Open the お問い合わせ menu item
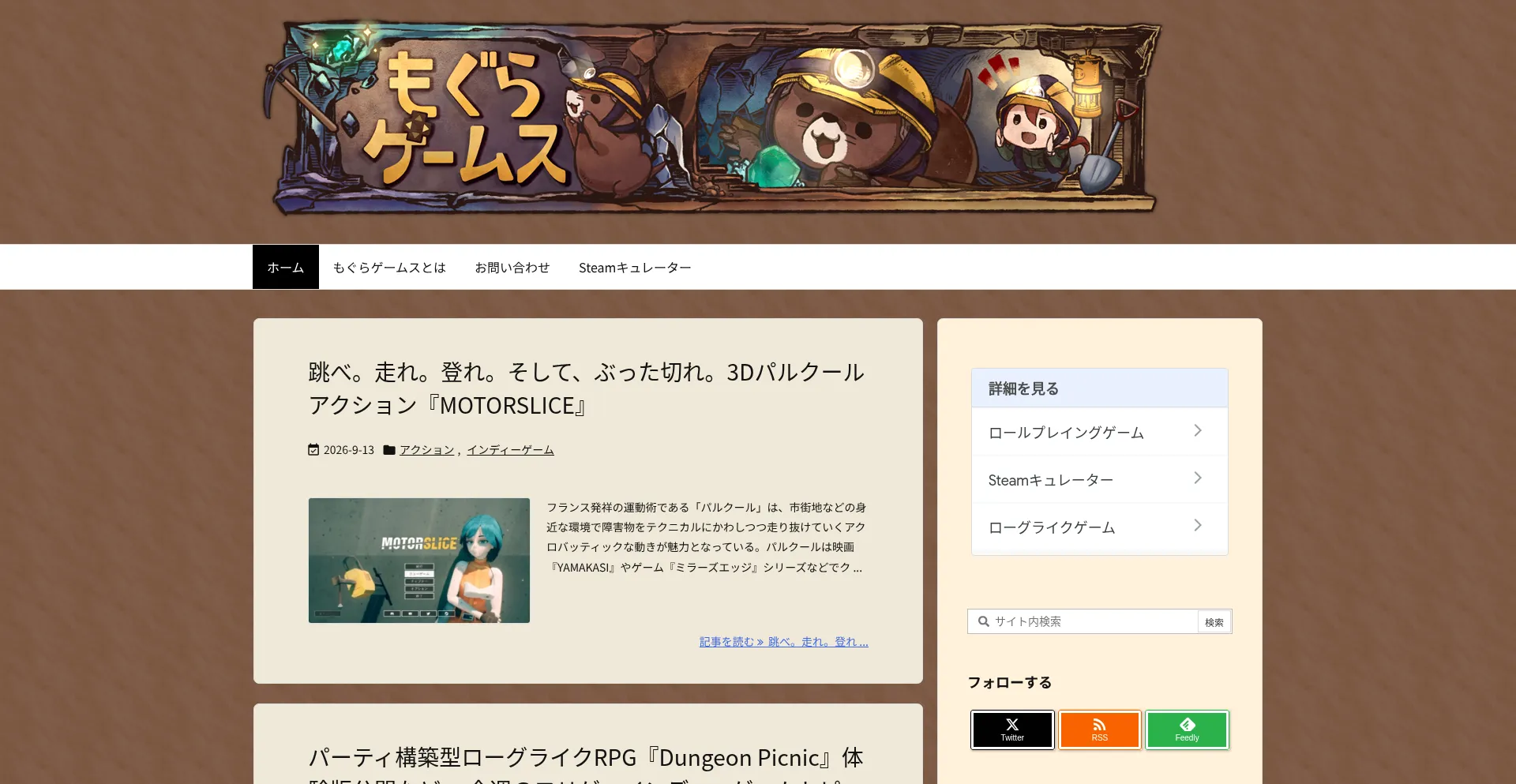 (512, 268)
